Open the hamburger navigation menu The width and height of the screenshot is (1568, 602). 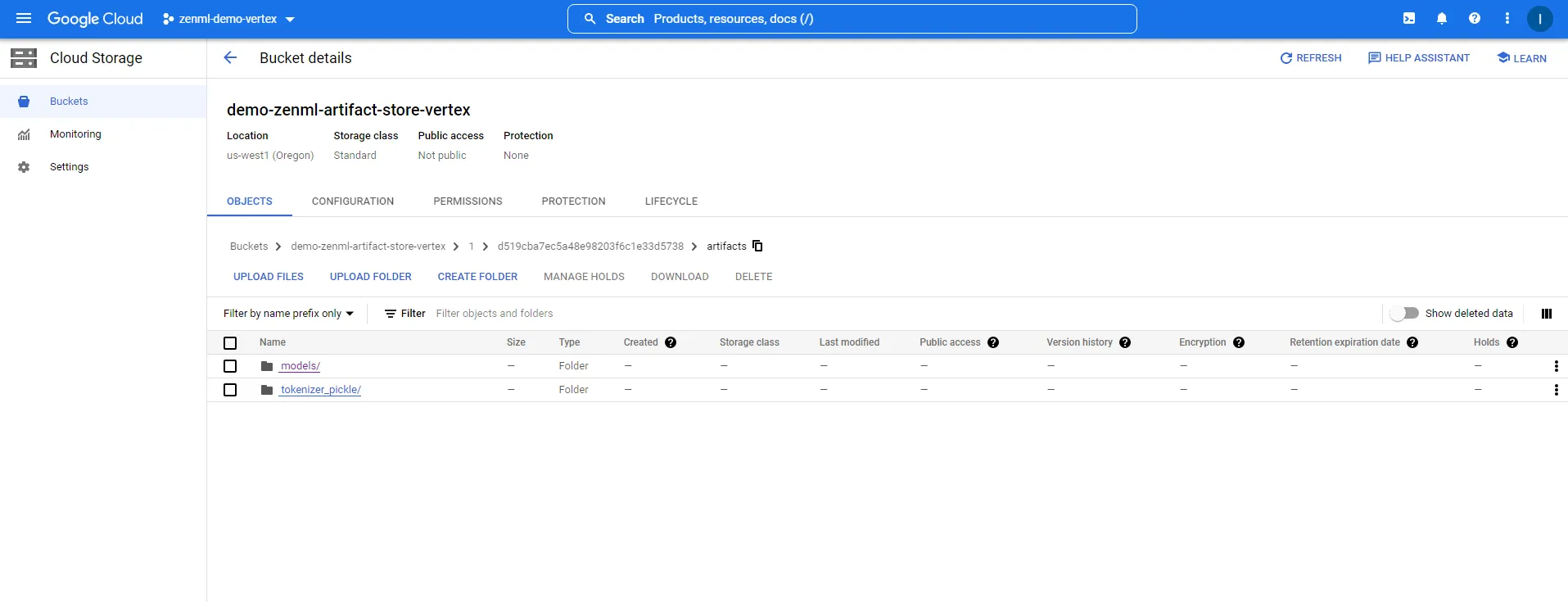[x=24, y=18]
